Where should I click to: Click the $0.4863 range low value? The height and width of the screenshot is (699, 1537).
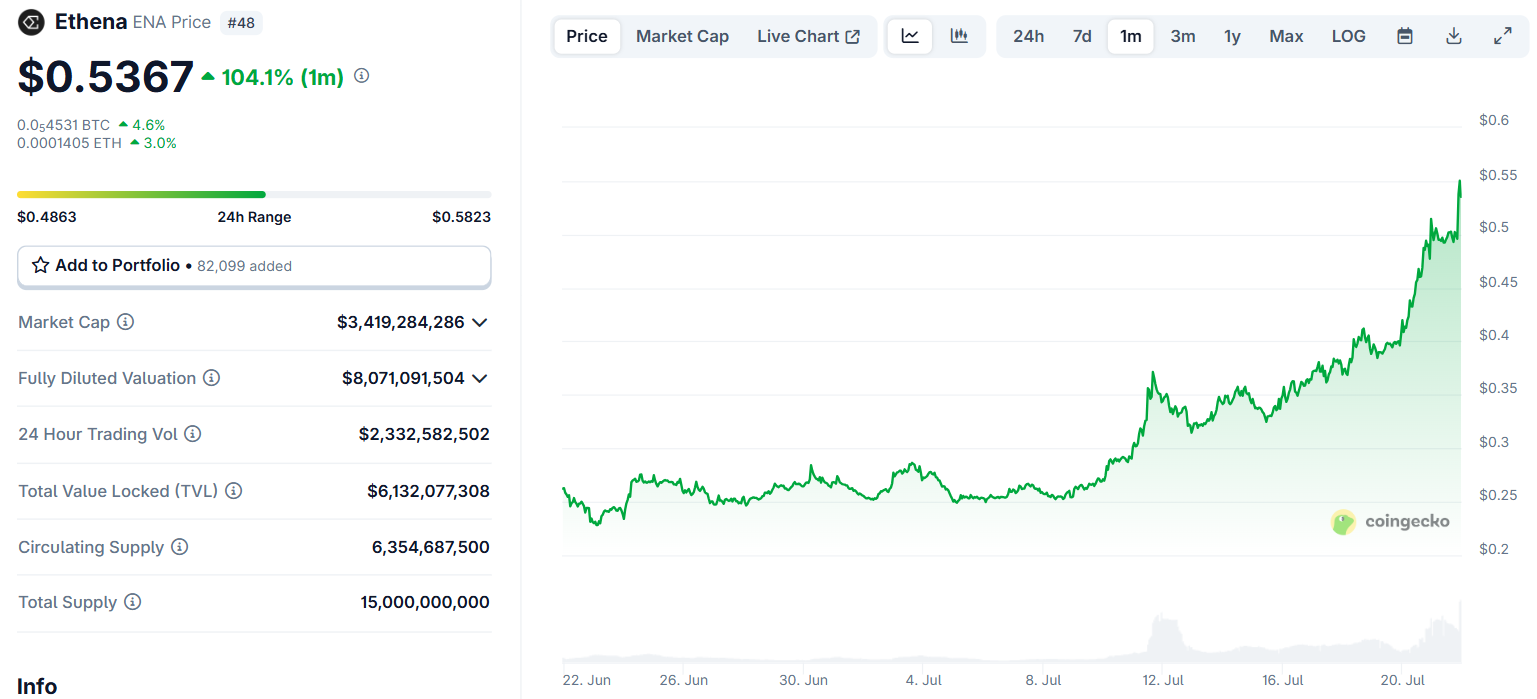coord(47,217)
